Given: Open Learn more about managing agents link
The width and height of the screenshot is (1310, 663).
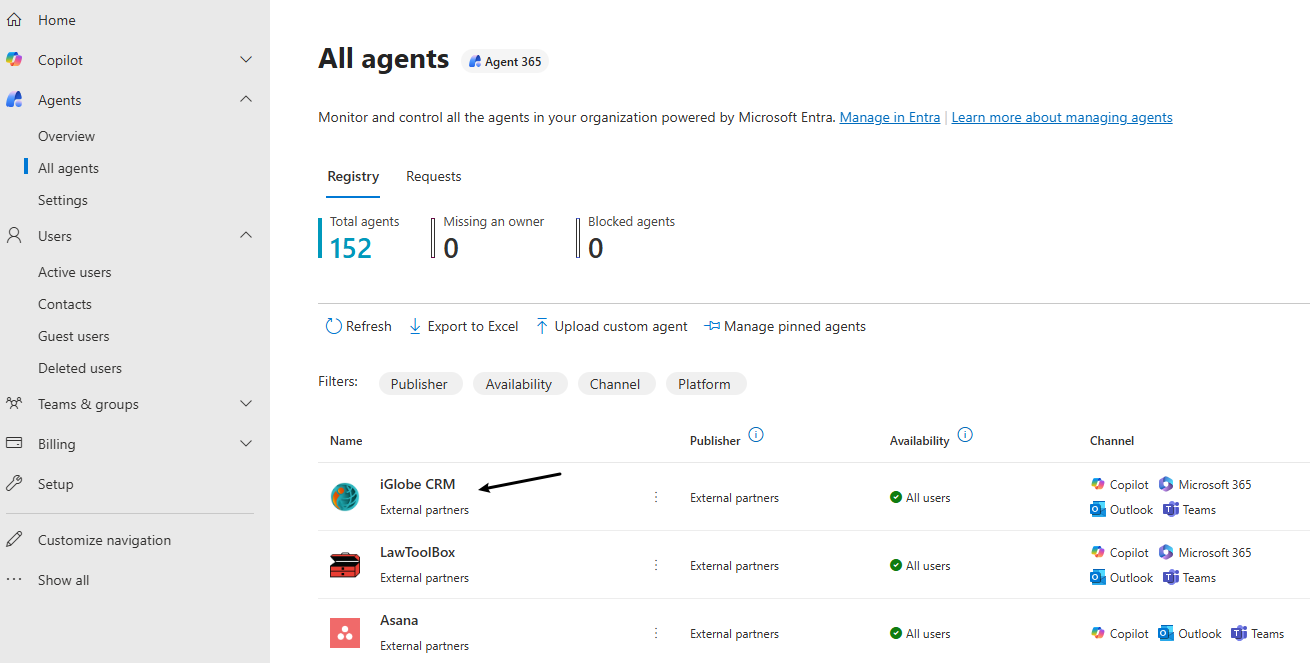Looking at the screenshot, I should (1062, 117).
